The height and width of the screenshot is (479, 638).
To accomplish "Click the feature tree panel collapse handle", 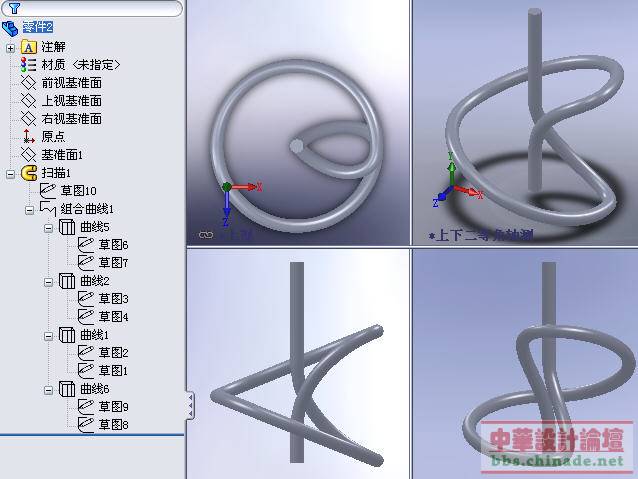I will click(190, 405).
